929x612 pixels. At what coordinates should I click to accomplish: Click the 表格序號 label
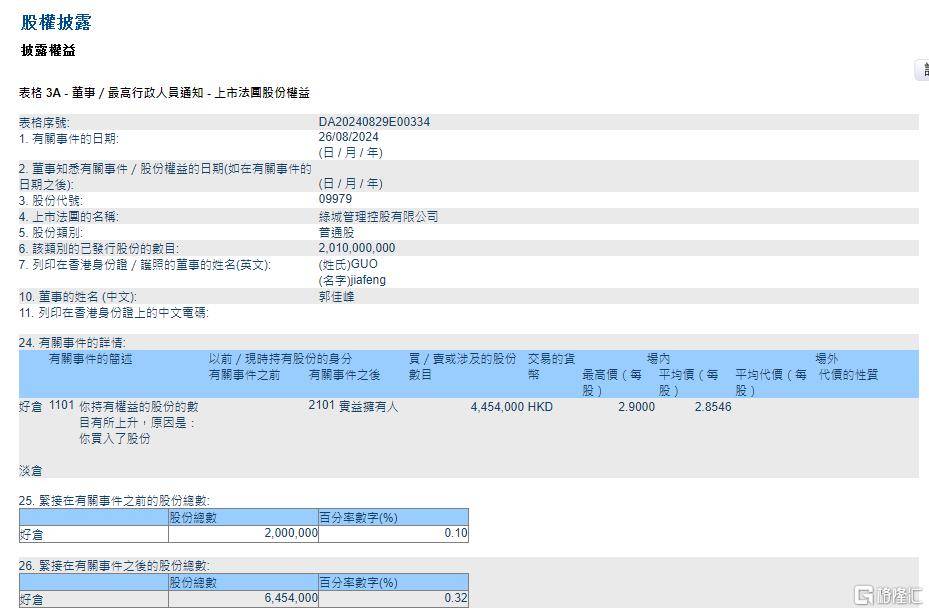[44, 123]
